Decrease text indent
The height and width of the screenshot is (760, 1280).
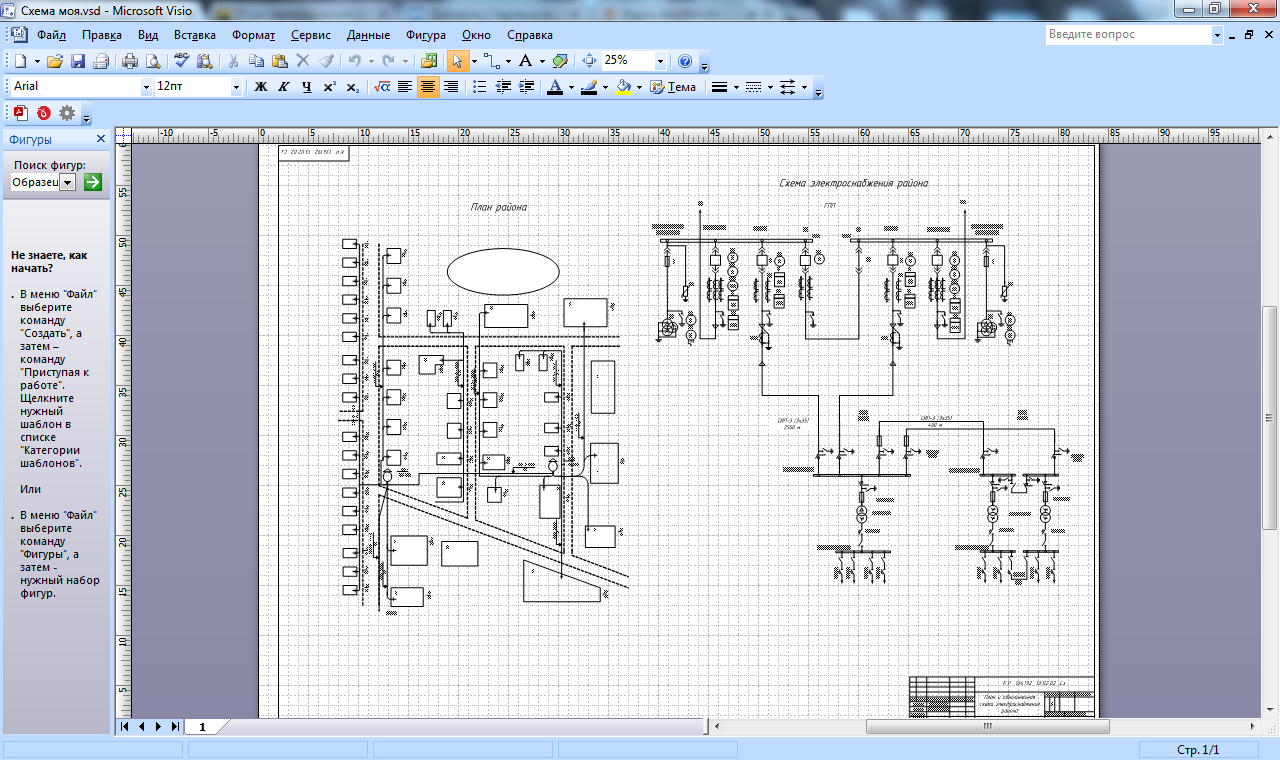click(x=503, y=87)
